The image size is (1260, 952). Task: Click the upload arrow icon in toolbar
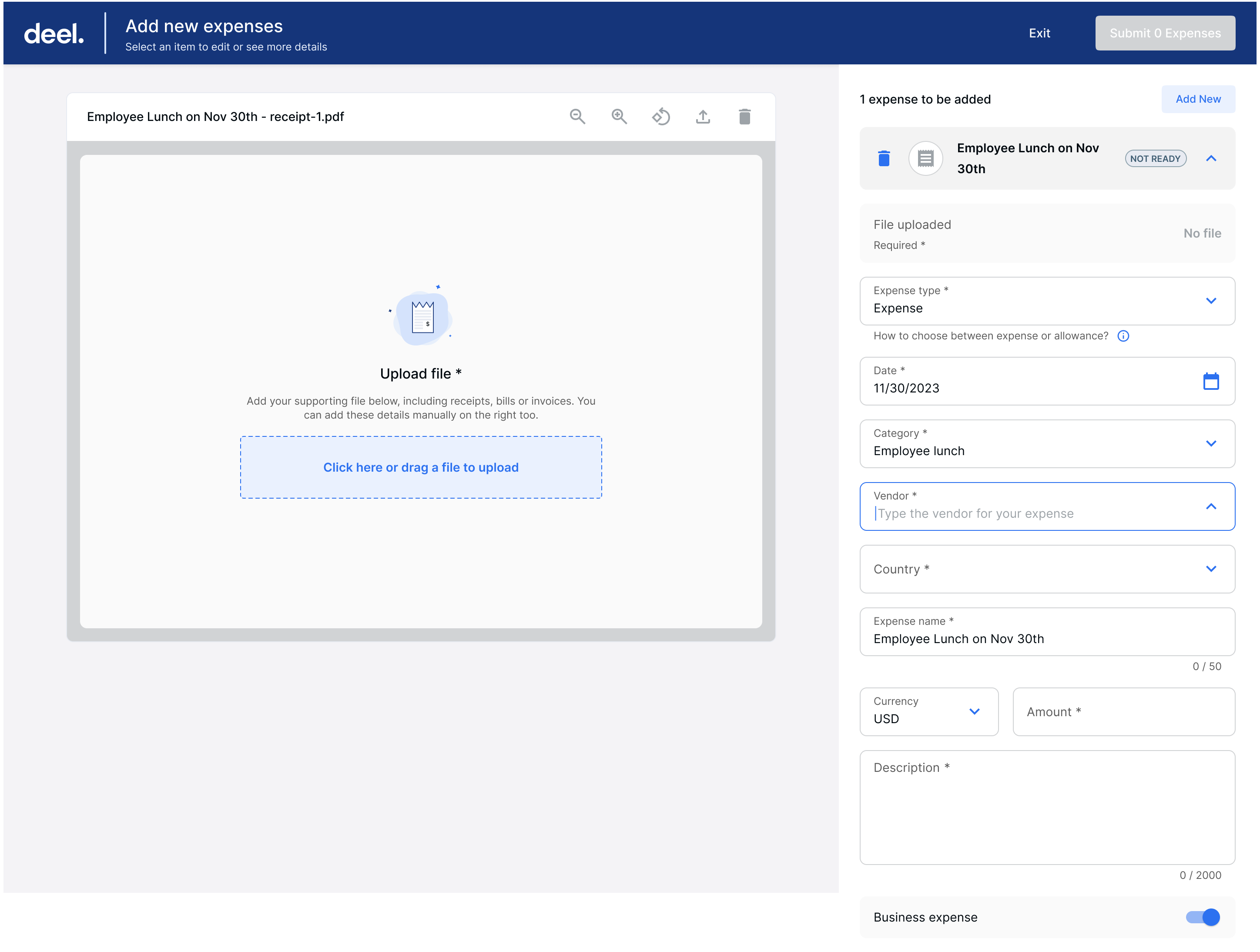tap(703, 117)
